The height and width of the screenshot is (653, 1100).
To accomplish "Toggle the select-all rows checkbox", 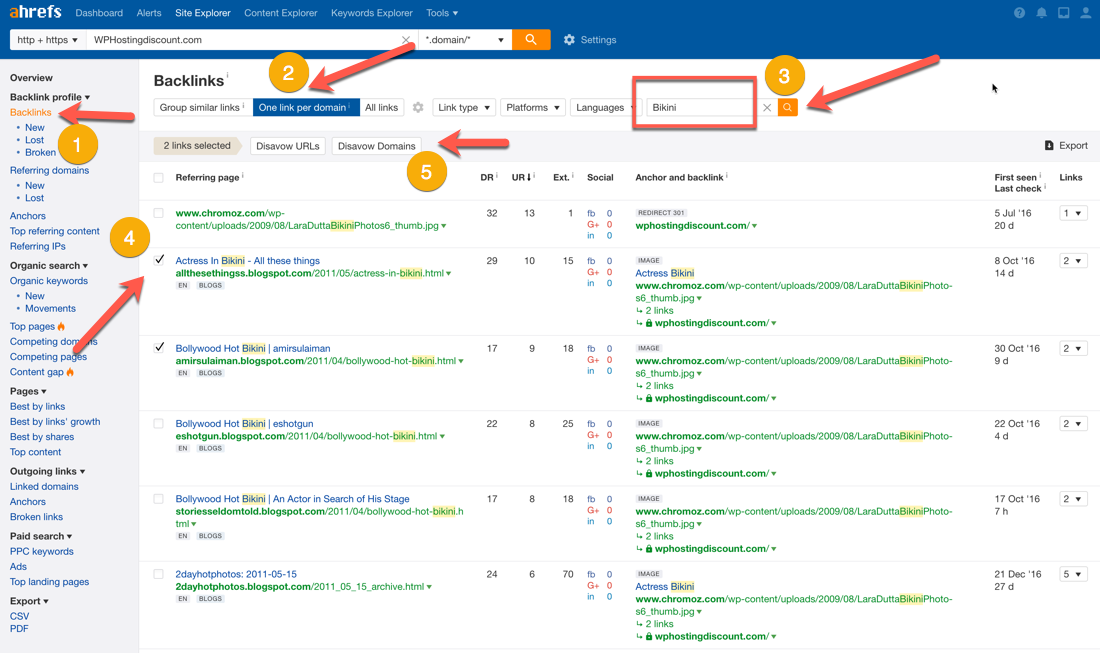I will click(x=159, y=177).
